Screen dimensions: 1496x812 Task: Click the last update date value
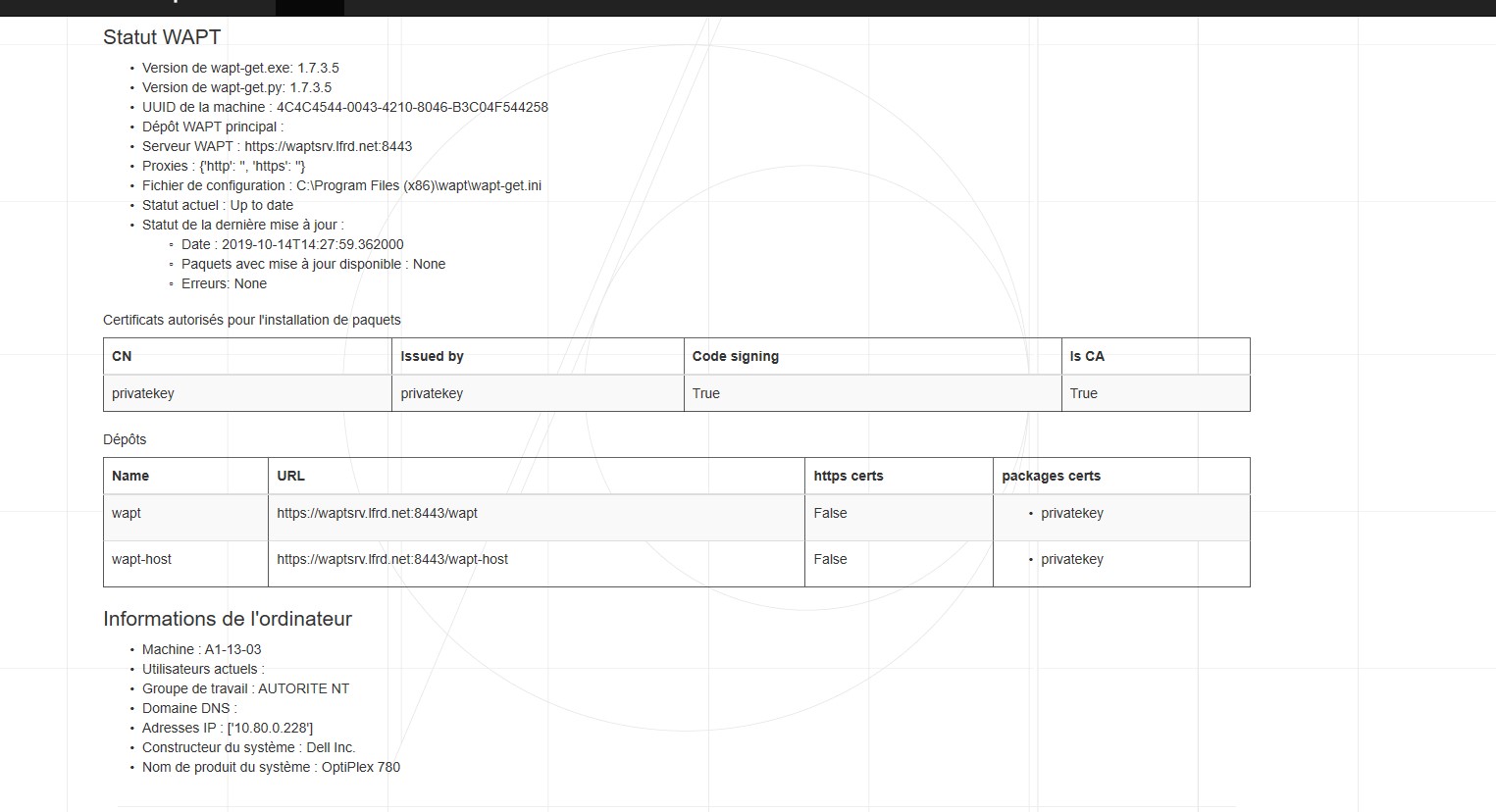pos(312,244)
